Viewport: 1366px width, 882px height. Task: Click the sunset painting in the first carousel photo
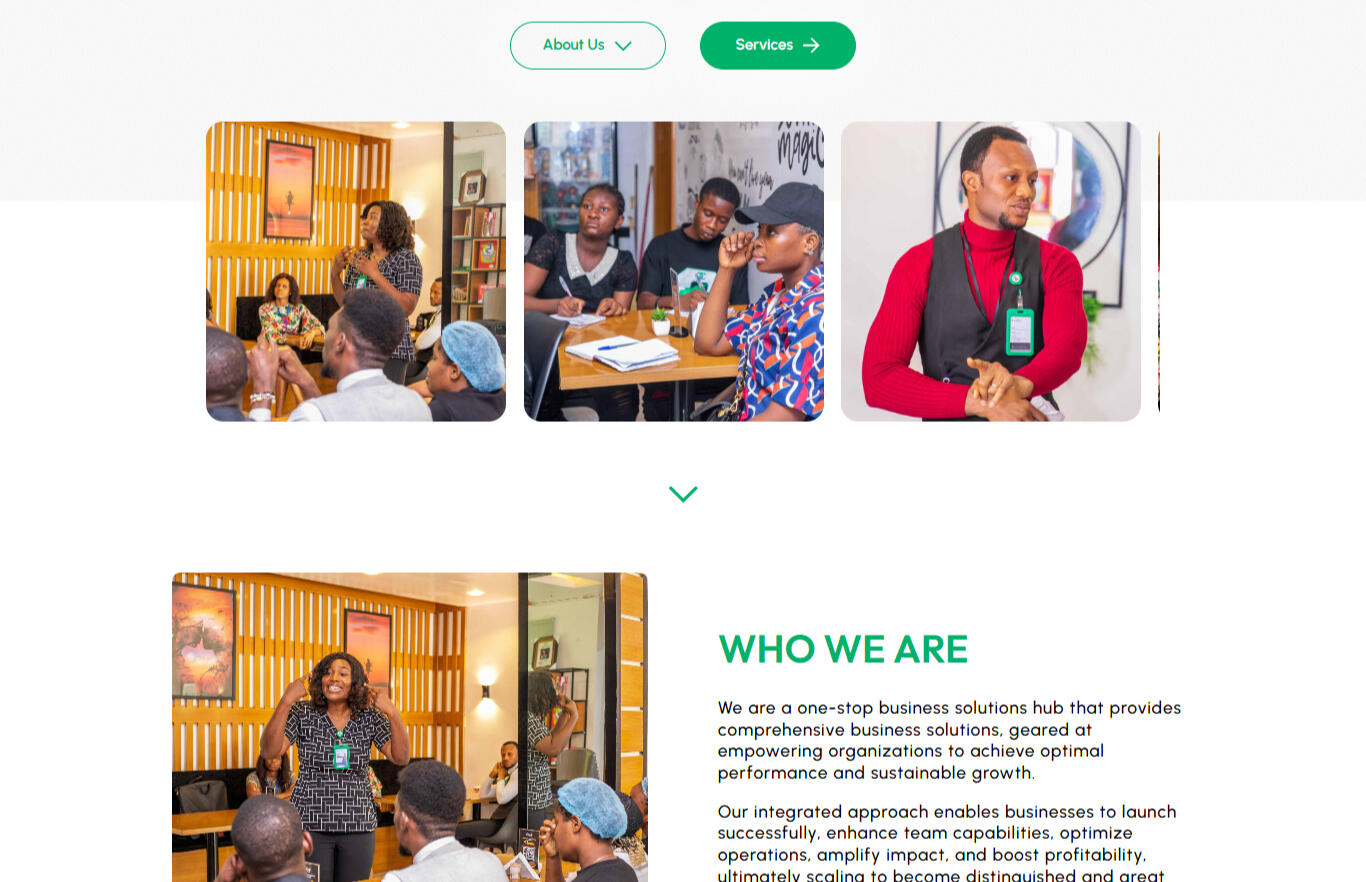coord(289,189)
